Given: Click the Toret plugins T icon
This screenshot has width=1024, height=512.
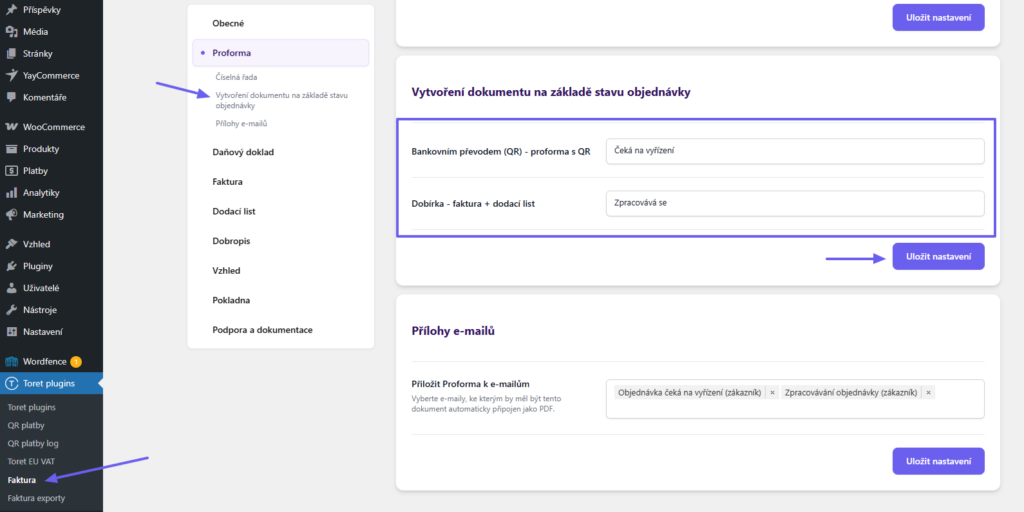Looking at the screenshot, I should click(11, 383).
